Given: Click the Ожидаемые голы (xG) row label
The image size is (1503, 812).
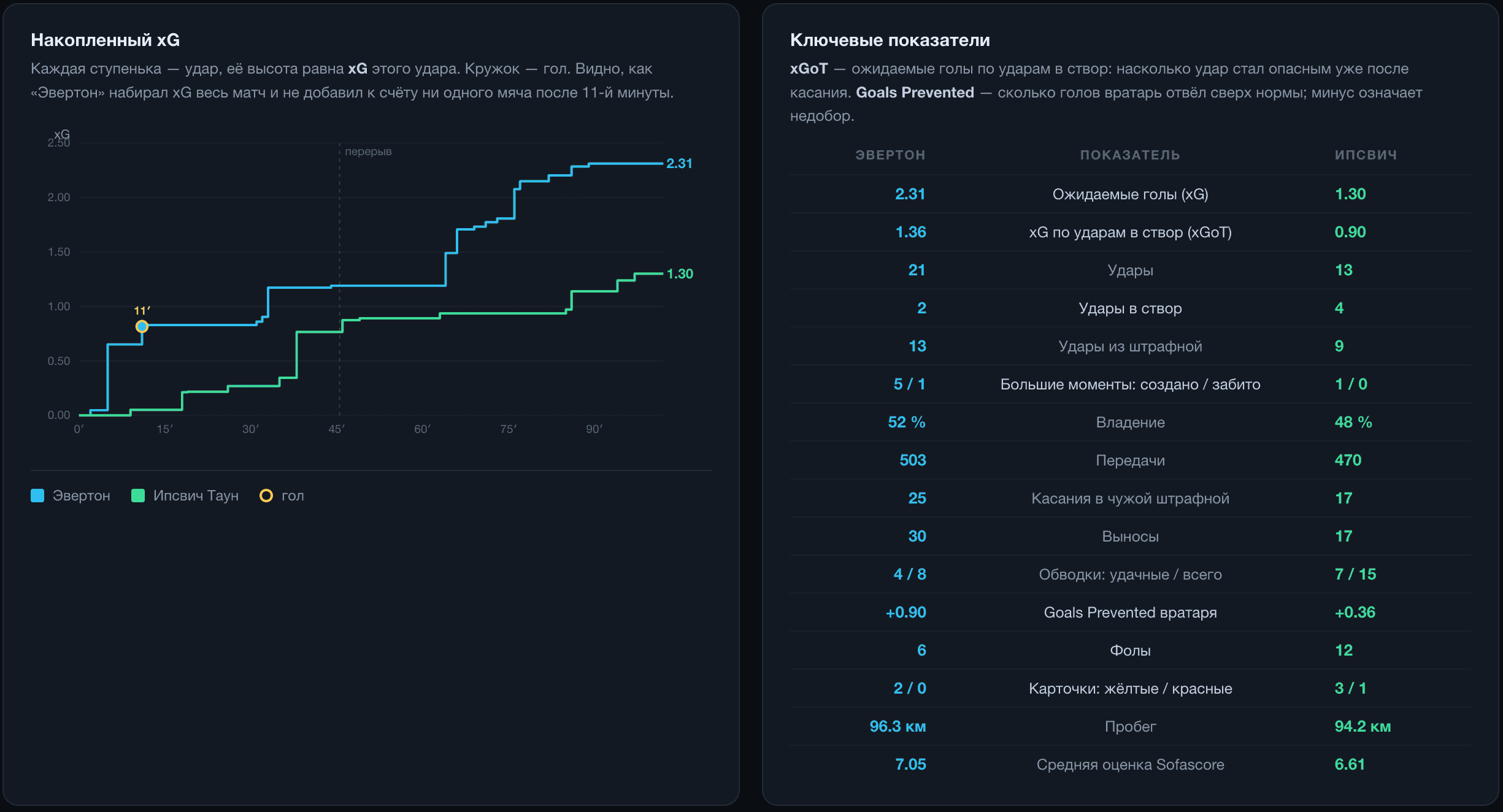Looking at the screenshot, I should point(1130,194).
